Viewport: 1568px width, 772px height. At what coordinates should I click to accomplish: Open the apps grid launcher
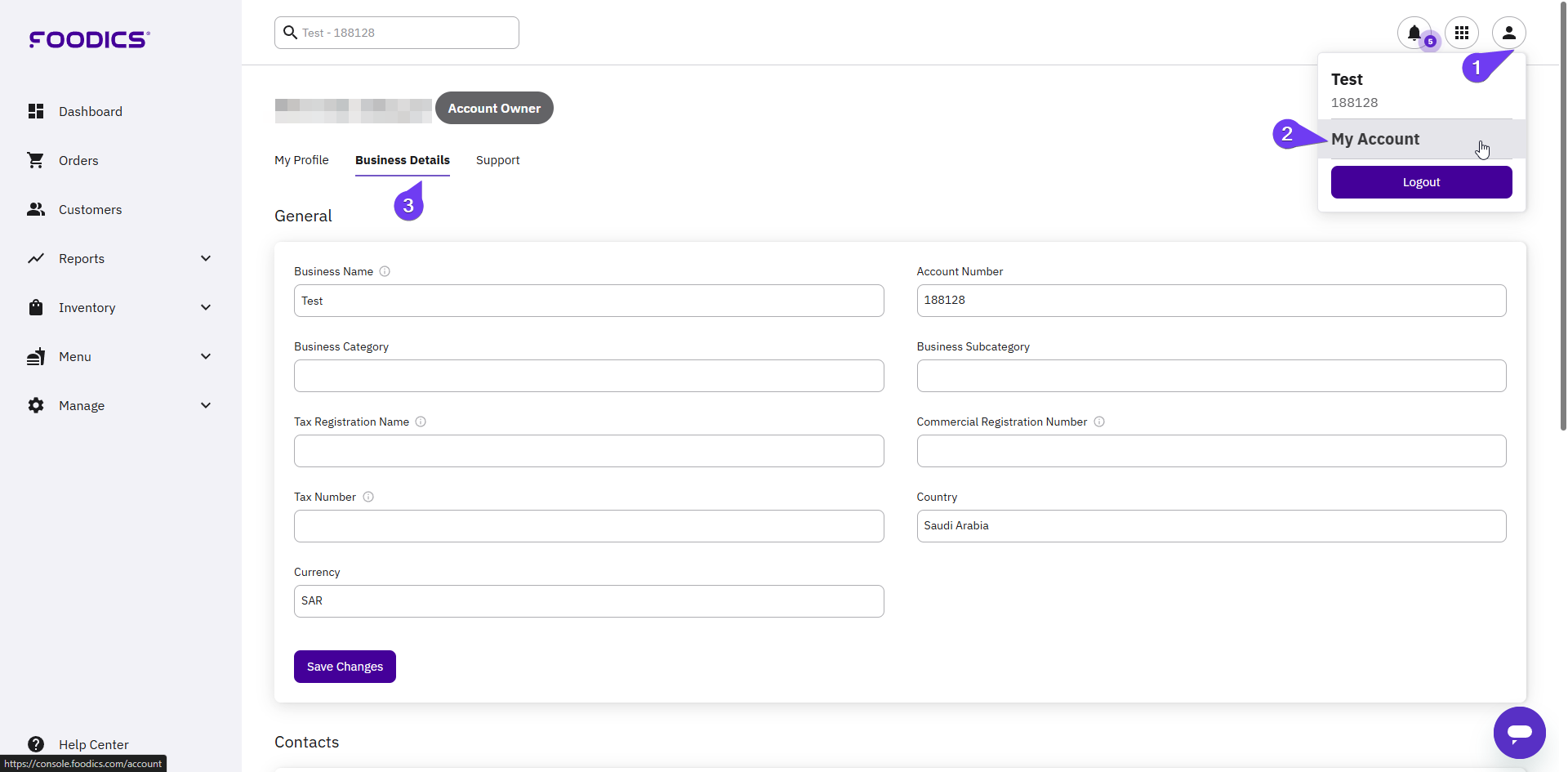click(x=1462, y=33)
